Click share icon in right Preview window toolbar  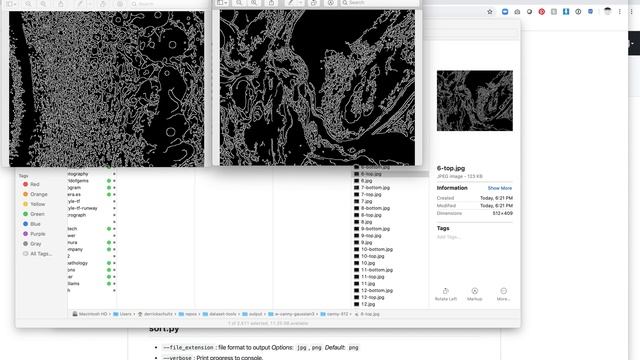click(x=271, y=2)
